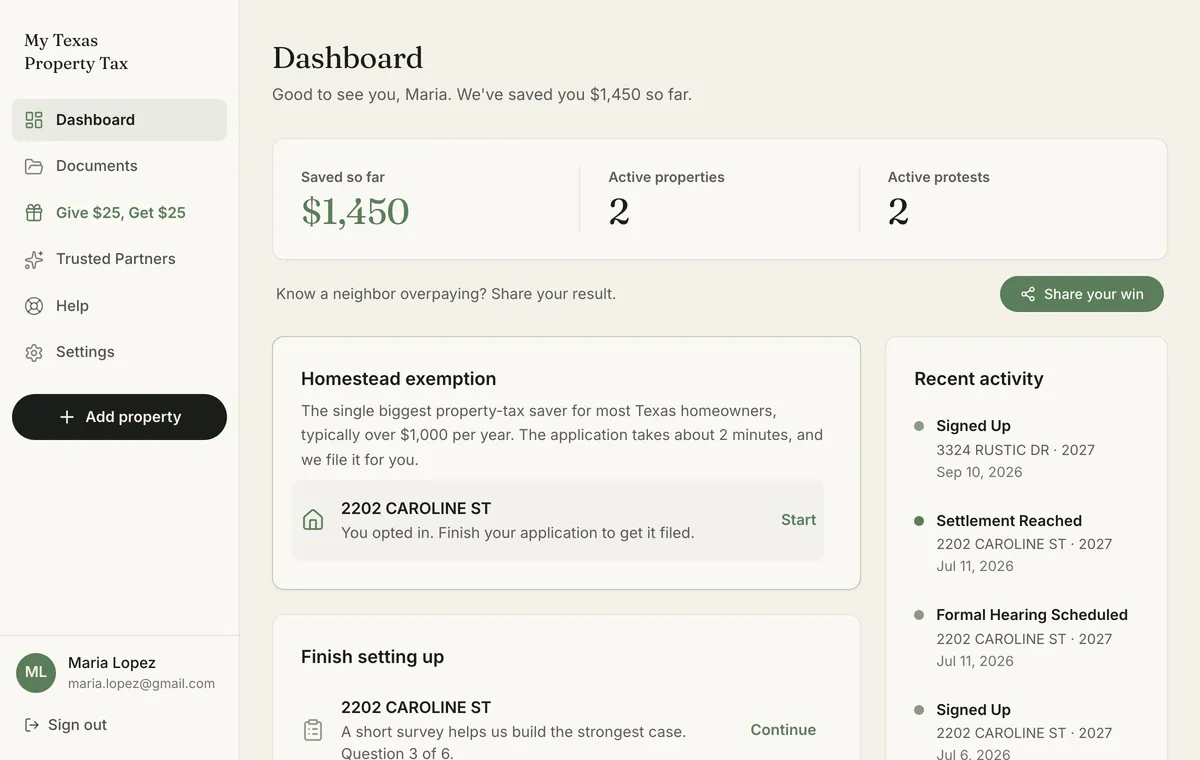Open the Dashboard menu item
The image size is (1200, 760).
[x=119, y=120]
